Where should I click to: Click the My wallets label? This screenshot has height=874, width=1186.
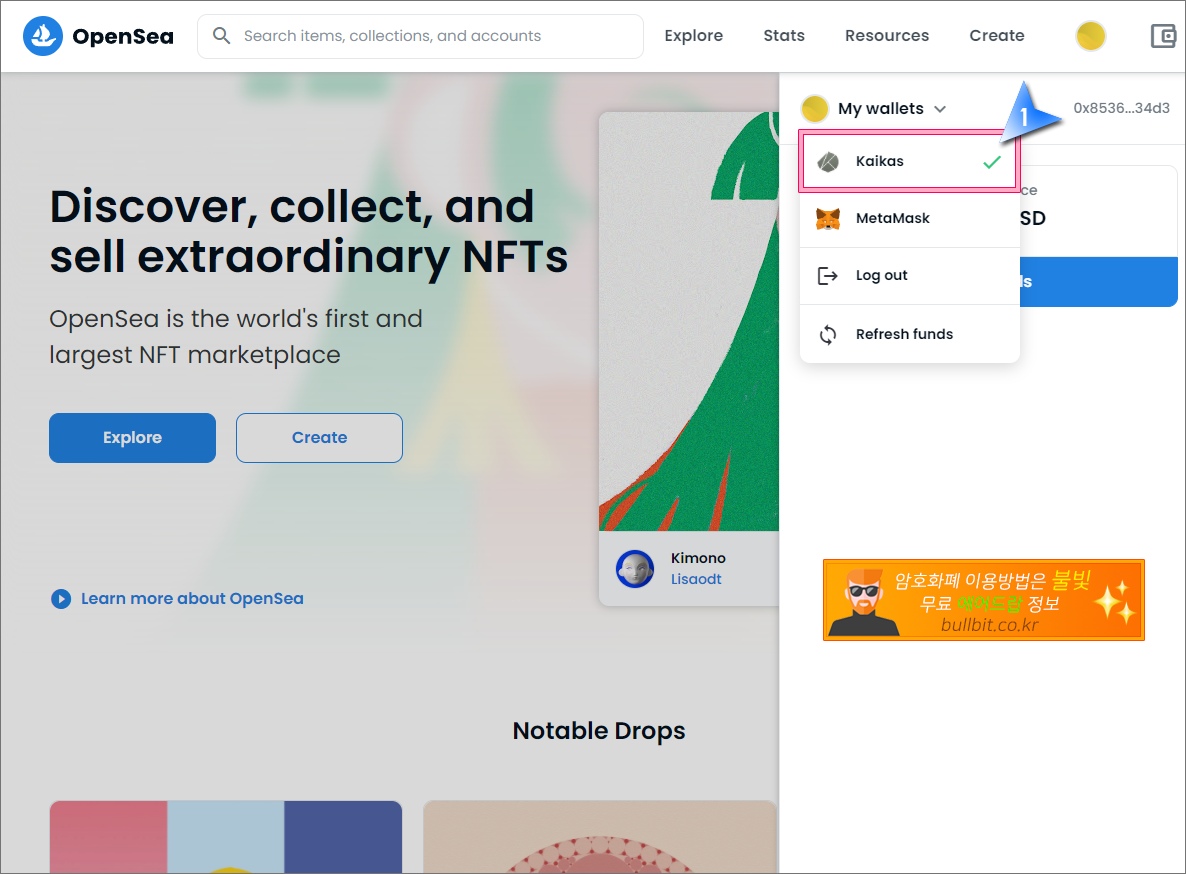point(880,109)
